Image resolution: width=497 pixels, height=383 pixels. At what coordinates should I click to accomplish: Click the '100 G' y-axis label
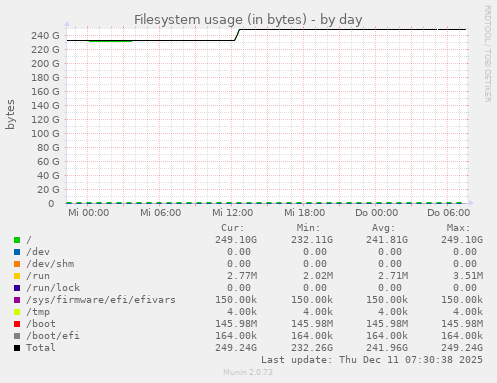45,133
